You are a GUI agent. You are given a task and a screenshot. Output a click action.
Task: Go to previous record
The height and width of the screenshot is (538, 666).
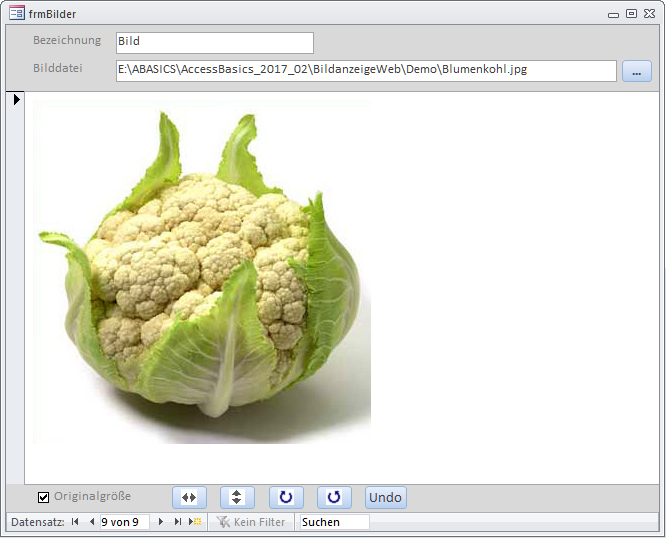[x=92, y=522]
